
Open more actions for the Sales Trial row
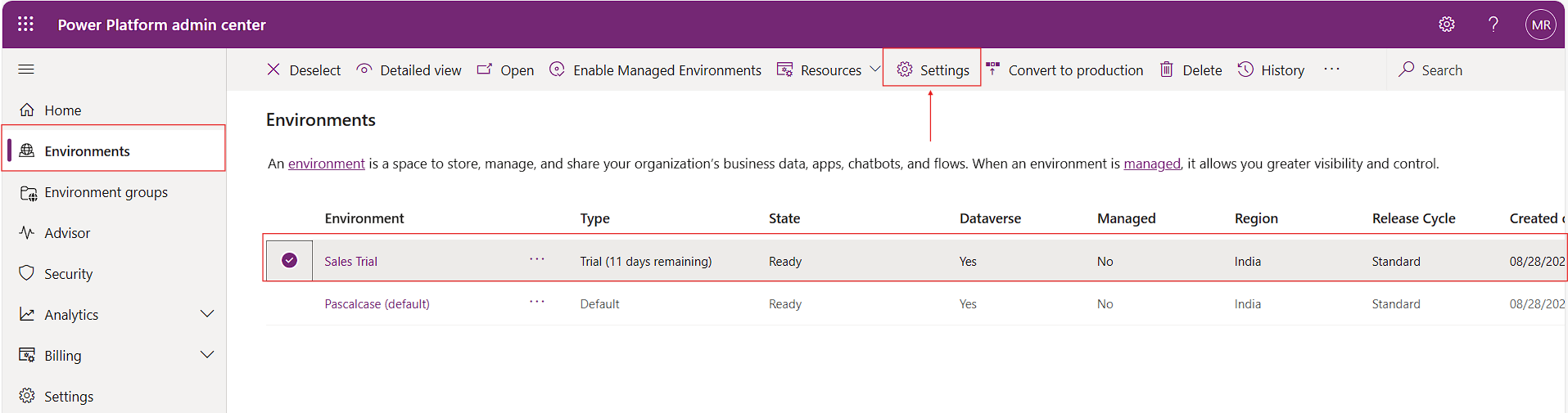coord(536,260)
